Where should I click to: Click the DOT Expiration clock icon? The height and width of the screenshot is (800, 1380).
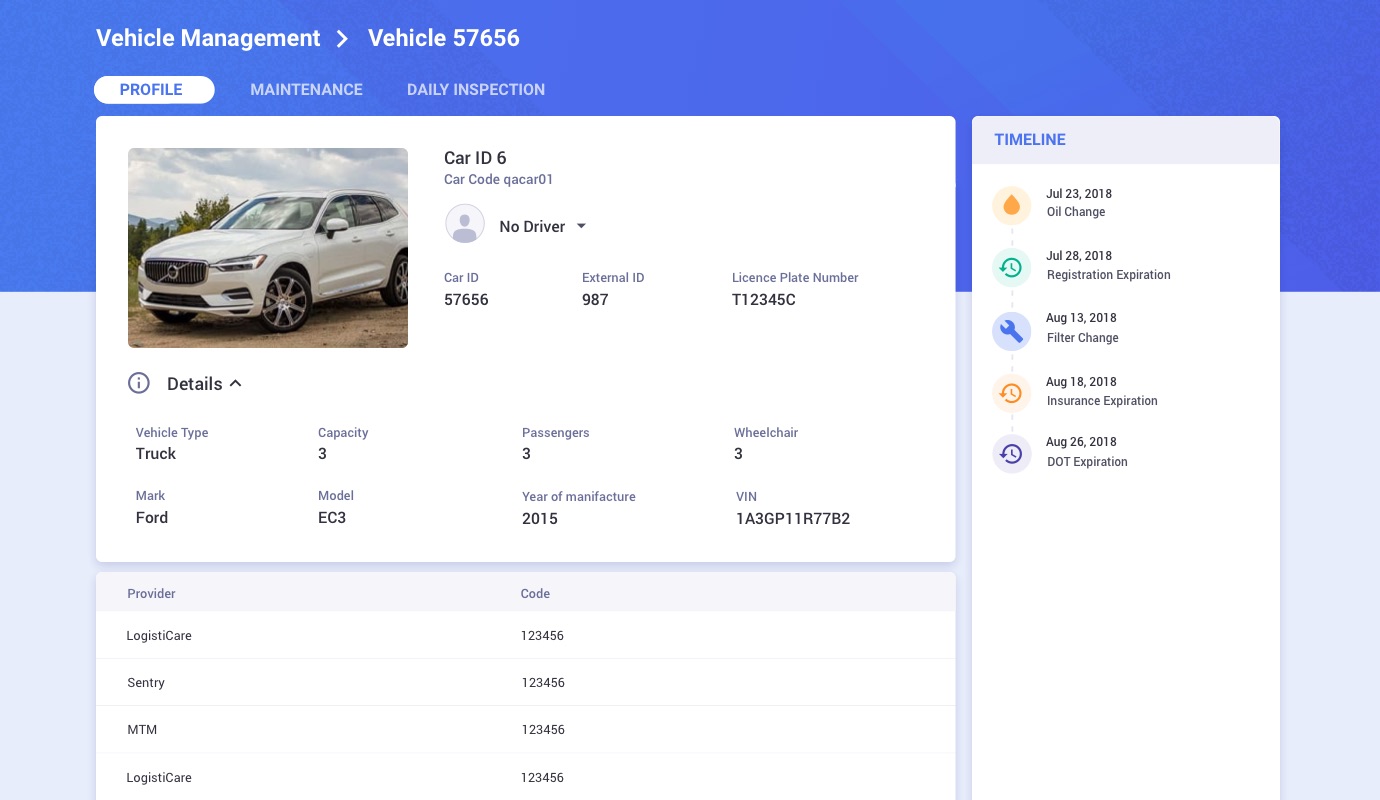coord(1011,453)
